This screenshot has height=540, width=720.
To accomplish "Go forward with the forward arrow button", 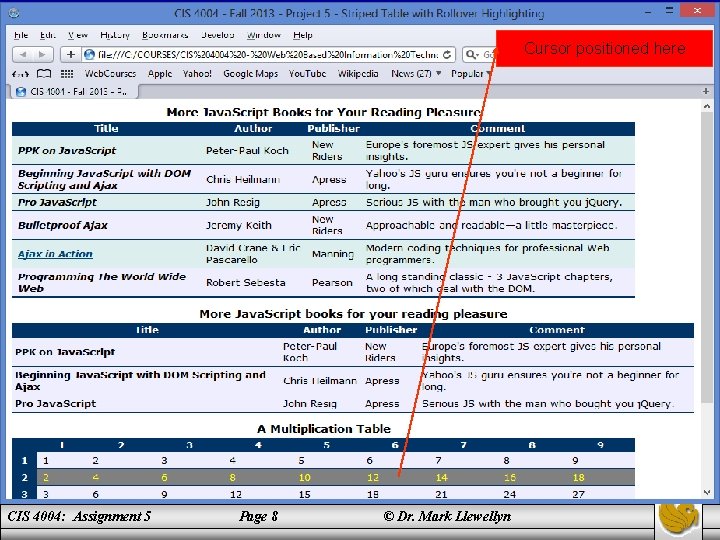I will (x=43, y=55).
